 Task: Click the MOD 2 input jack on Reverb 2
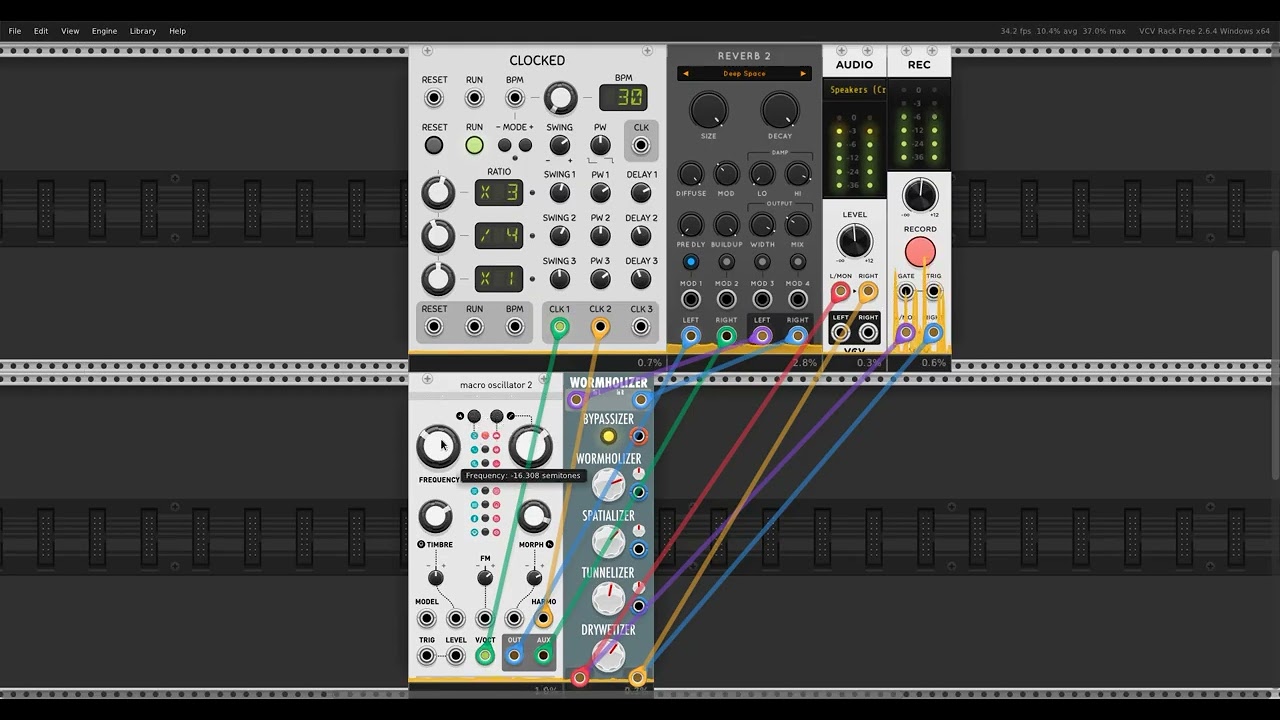coord(726,299)
